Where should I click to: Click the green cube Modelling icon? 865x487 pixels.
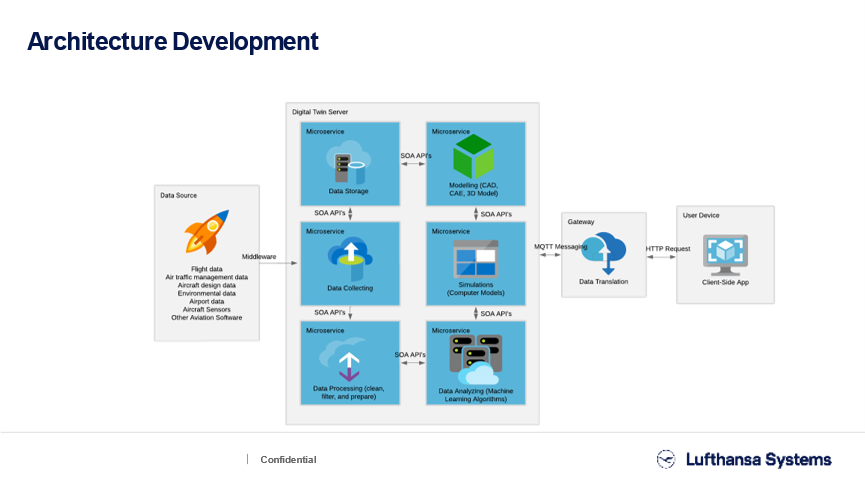pos(473,156)
